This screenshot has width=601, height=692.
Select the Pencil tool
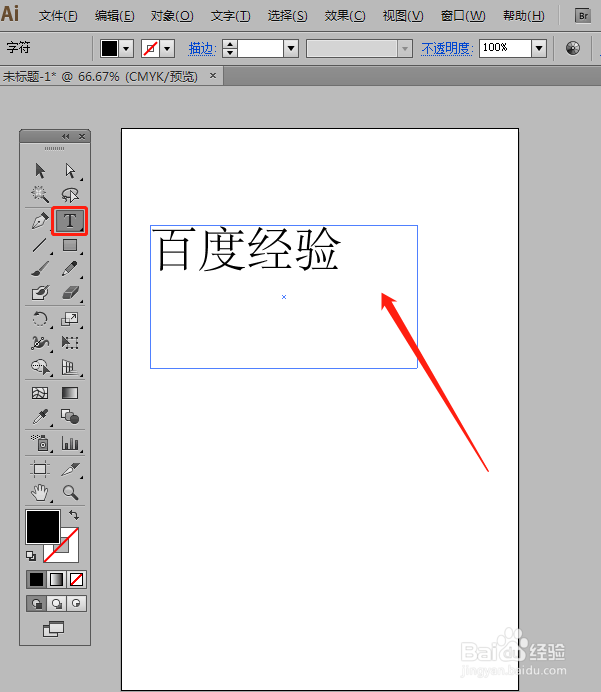[70, 268]
